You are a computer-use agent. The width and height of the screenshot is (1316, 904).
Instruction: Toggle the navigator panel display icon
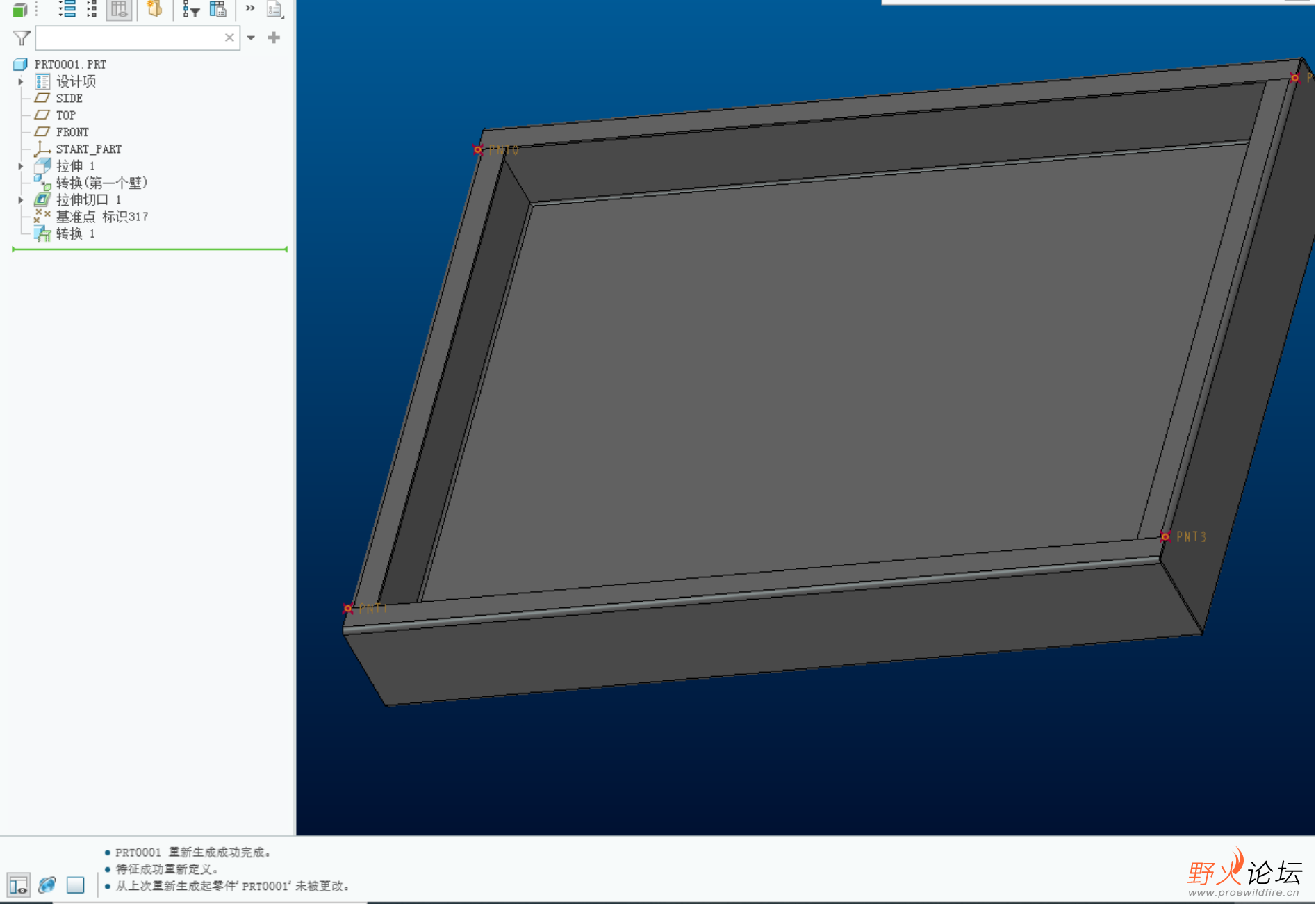pyautogui.click(x=19, y=885)
